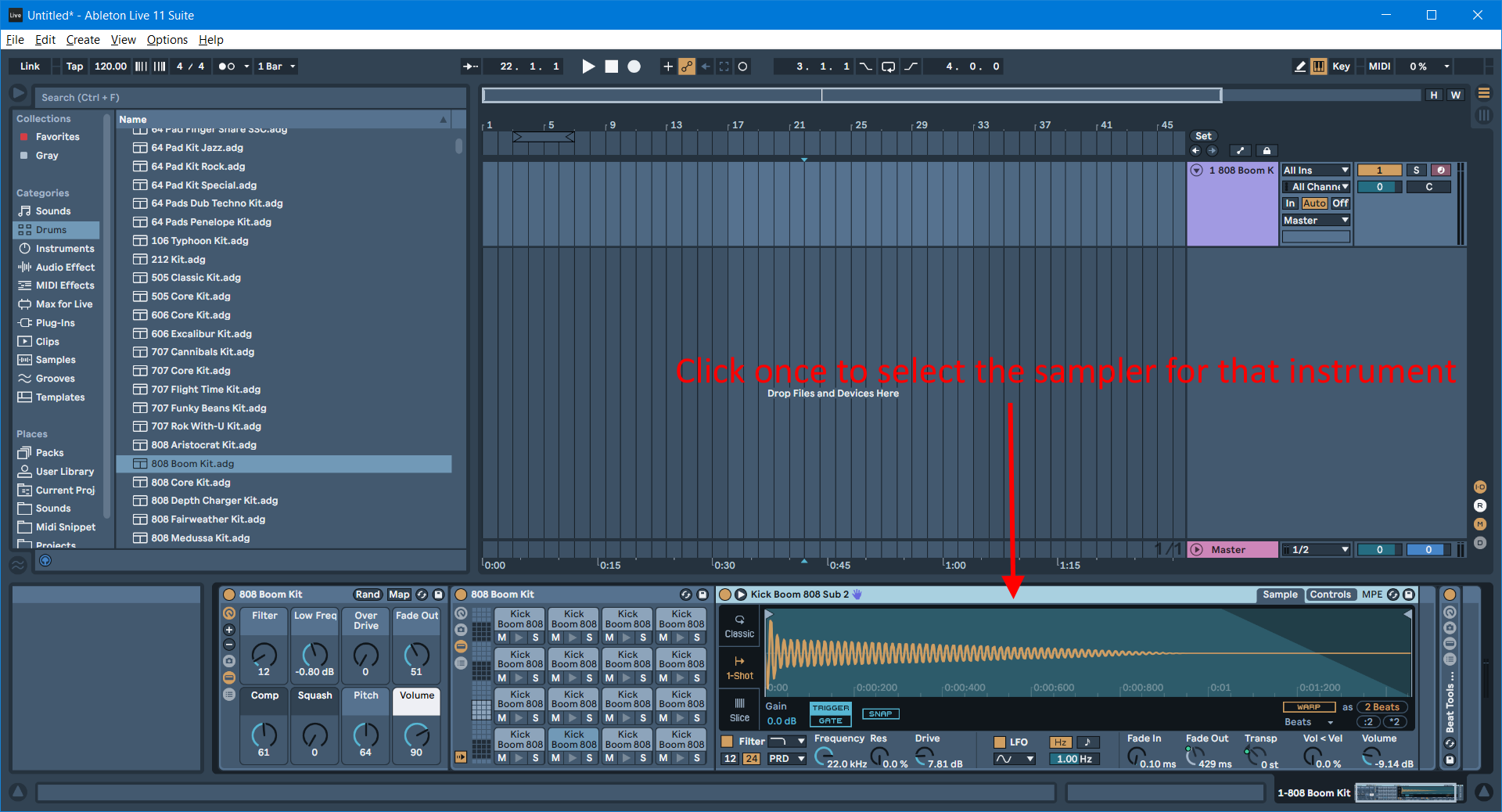The width and height of the screenshot is (1502, 812).
Task: Adjust the Volume macro knob
Action: click(x=416, y=735)
